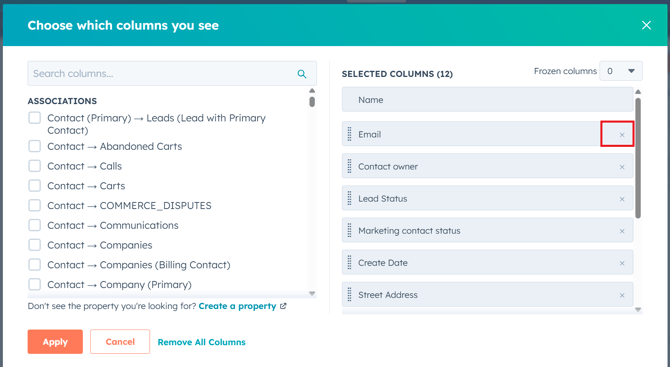Click the down arrow of properties list scrollbar
The width and height of the screenshot is (670, 367).
(x=312, y=294)
